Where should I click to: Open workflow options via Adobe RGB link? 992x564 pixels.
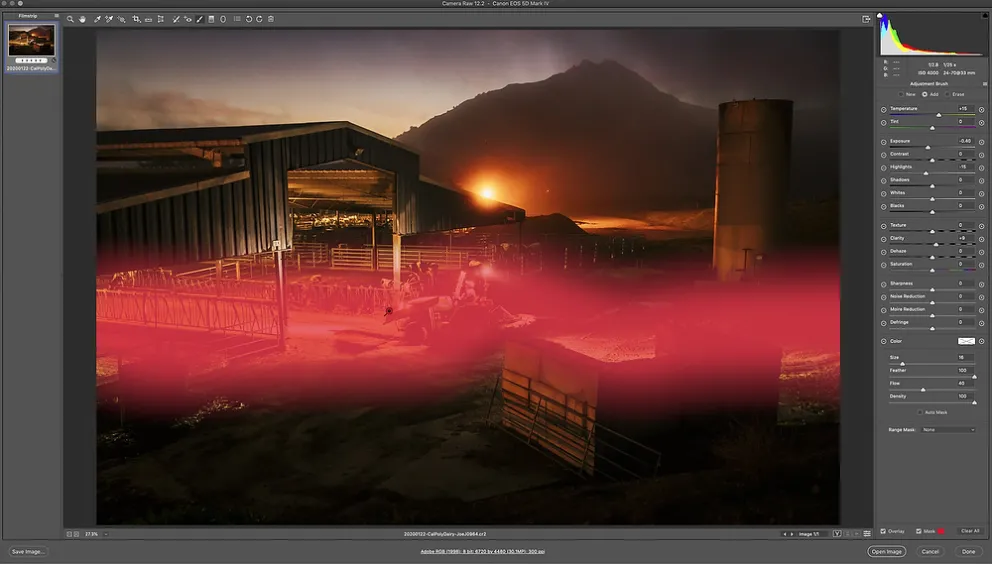(x=483, y=552)
